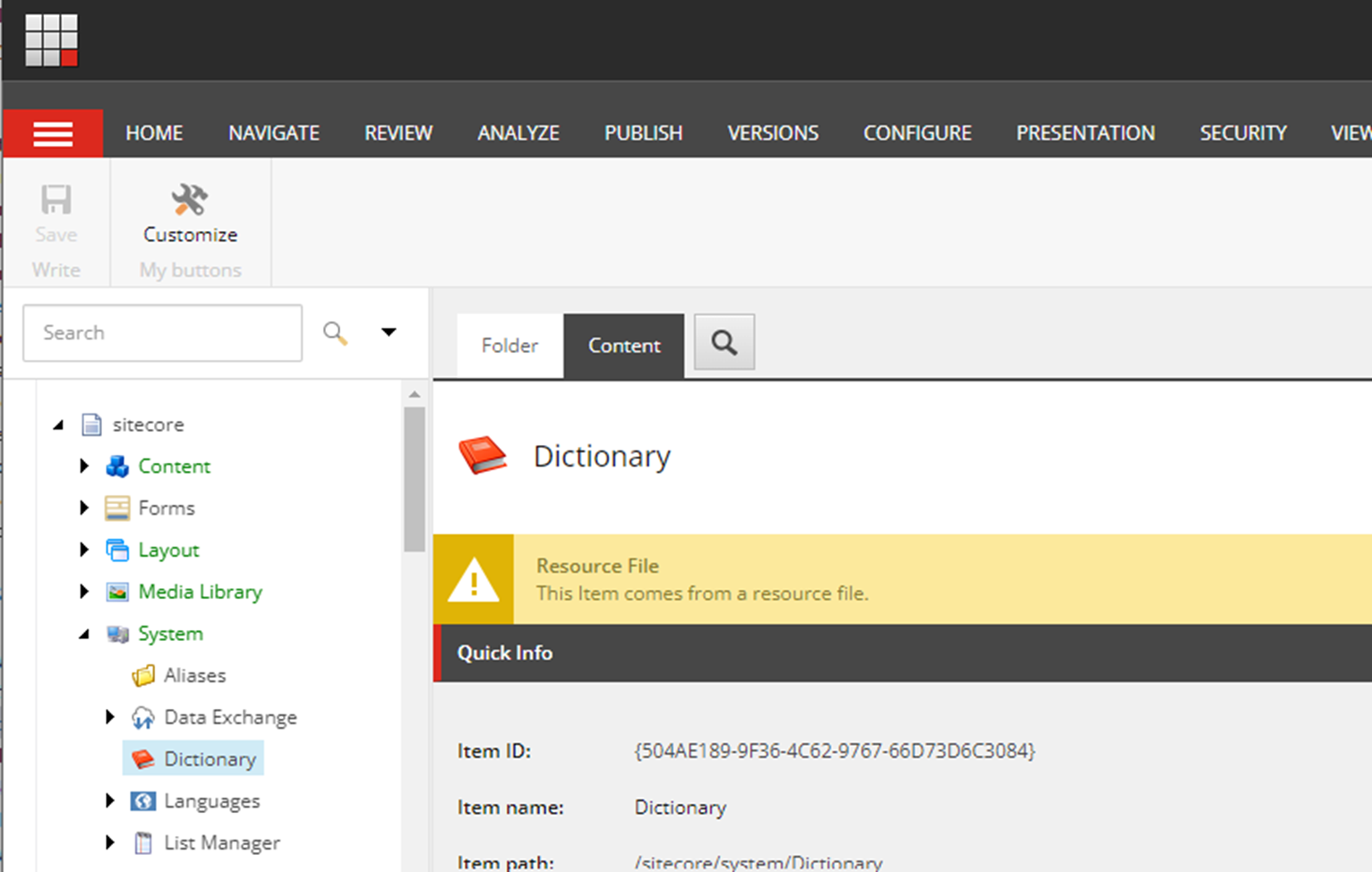Collapse the sitecore root node
This screenshot has height=872, width=1372.
tap(59, 424)
